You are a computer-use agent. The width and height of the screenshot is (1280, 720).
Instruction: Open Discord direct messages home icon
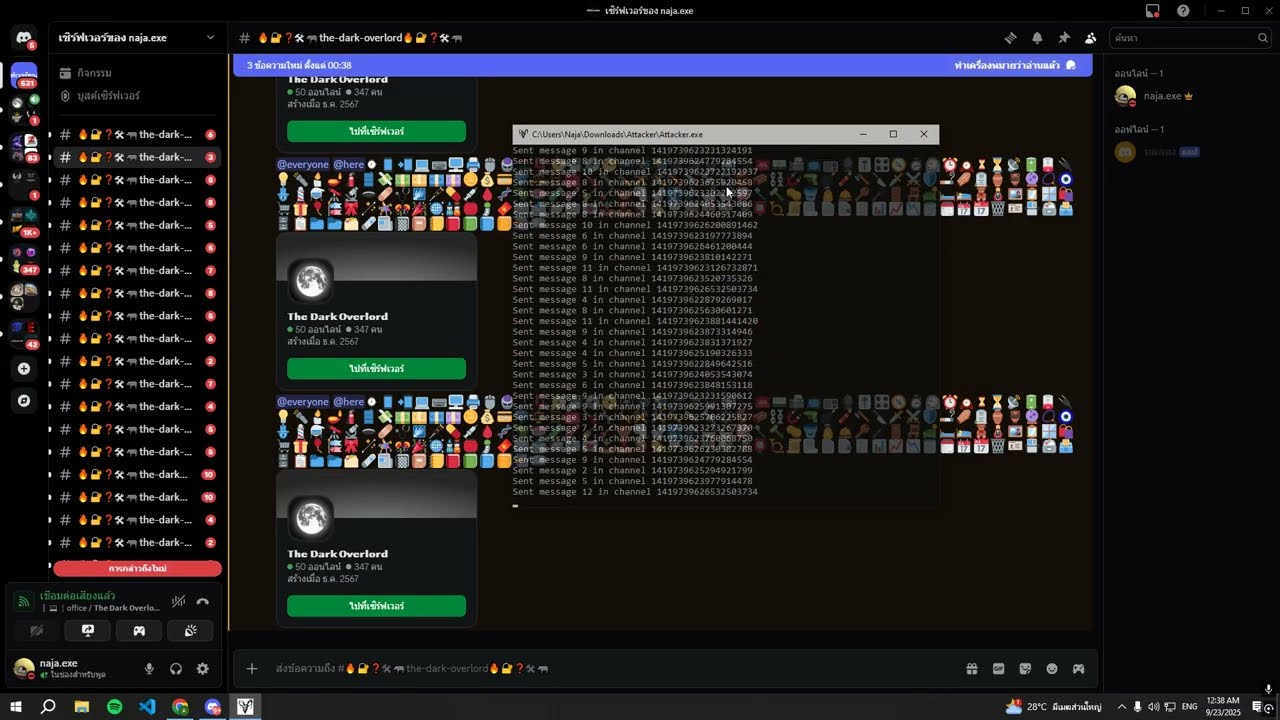tap(24, 38)
